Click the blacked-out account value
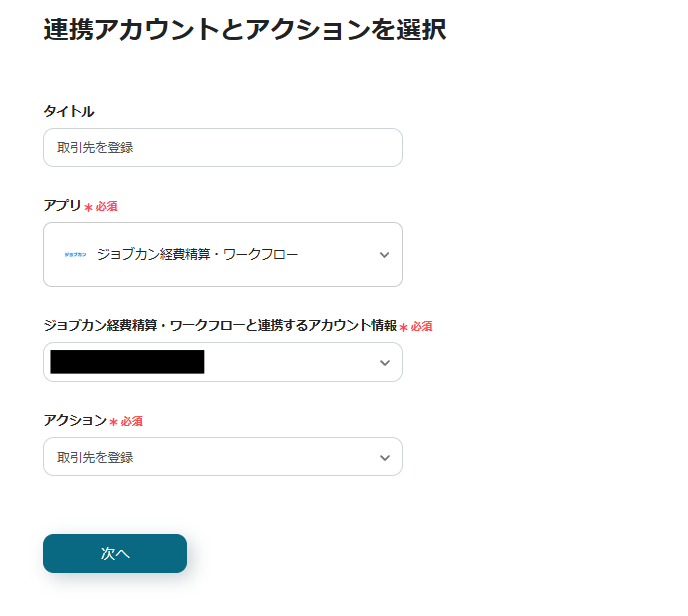The image size is (688, 616). click(127, 362)
